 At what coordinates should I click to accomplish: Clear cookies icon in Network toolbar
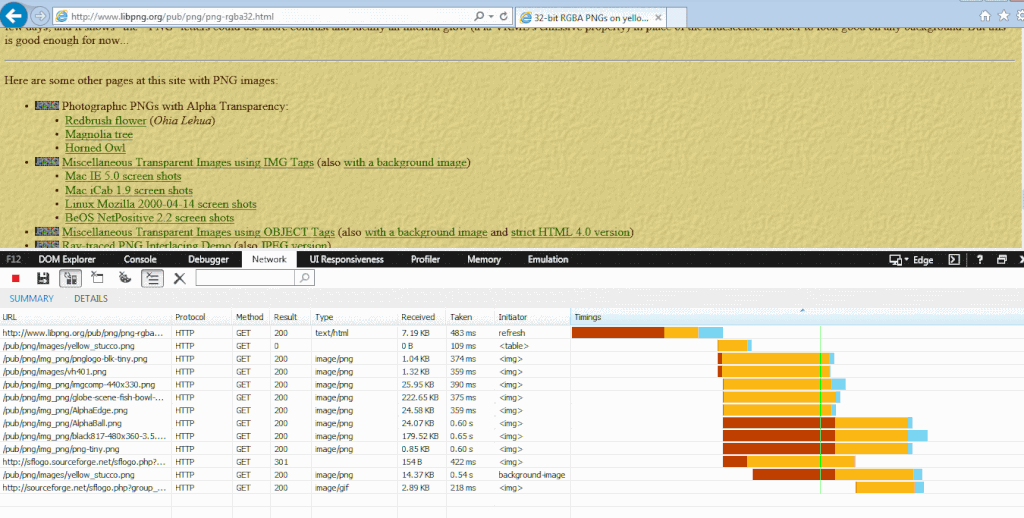(x=125, y=278)
